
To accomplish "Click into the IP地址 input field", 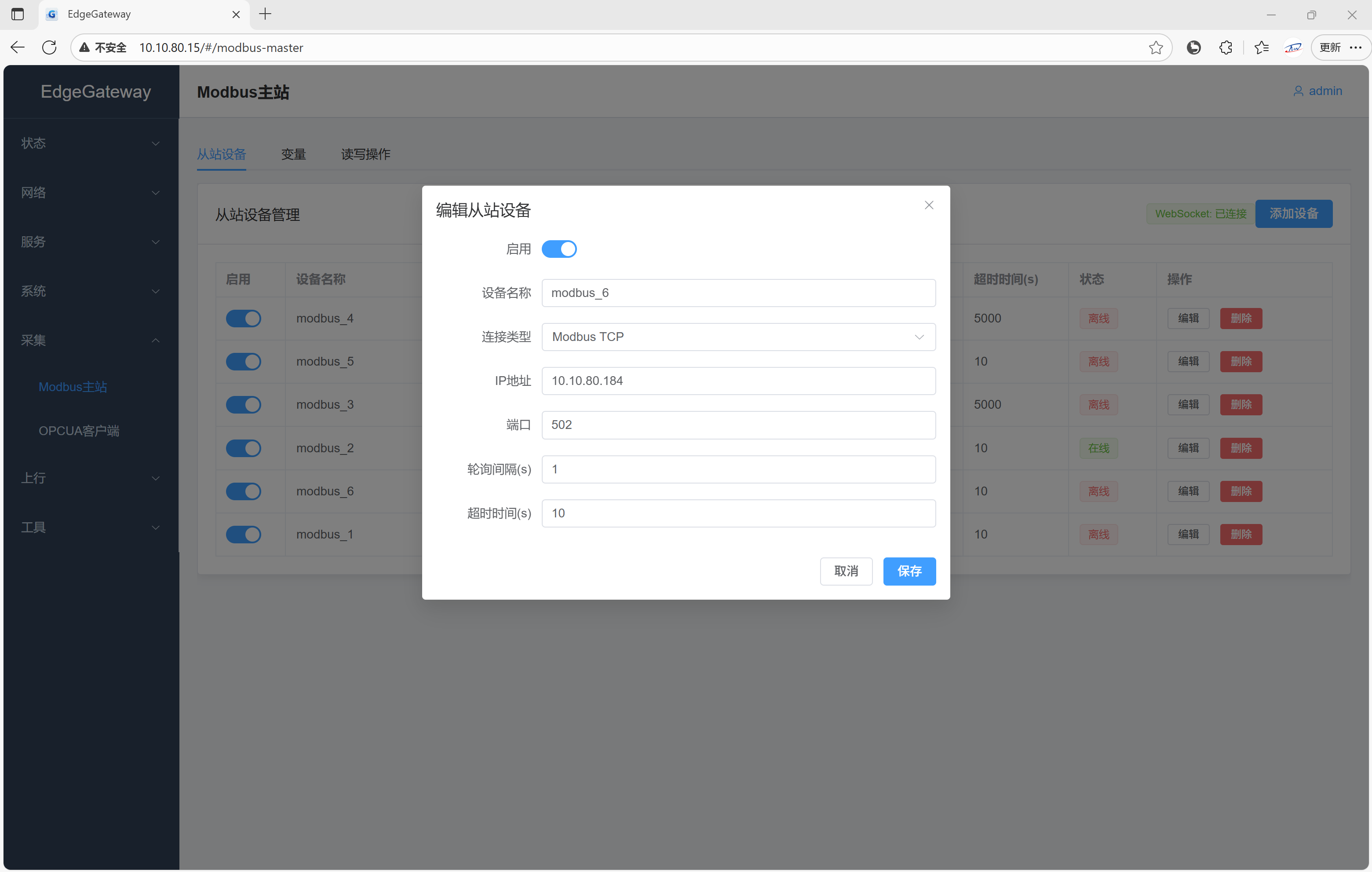I will tap(738, 381).
